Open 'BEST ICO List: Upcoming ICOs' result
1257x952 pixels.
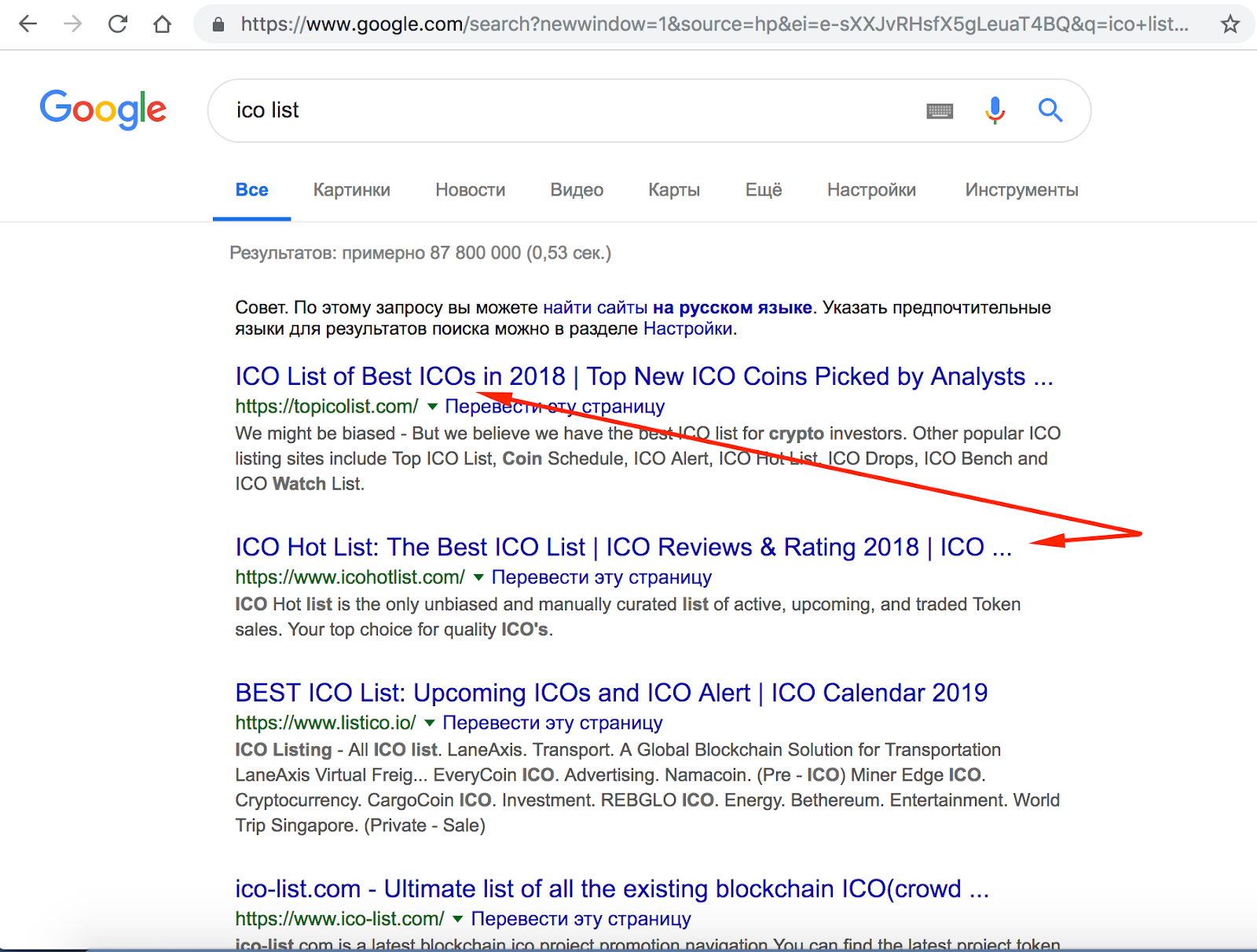[x=611, y=694]
